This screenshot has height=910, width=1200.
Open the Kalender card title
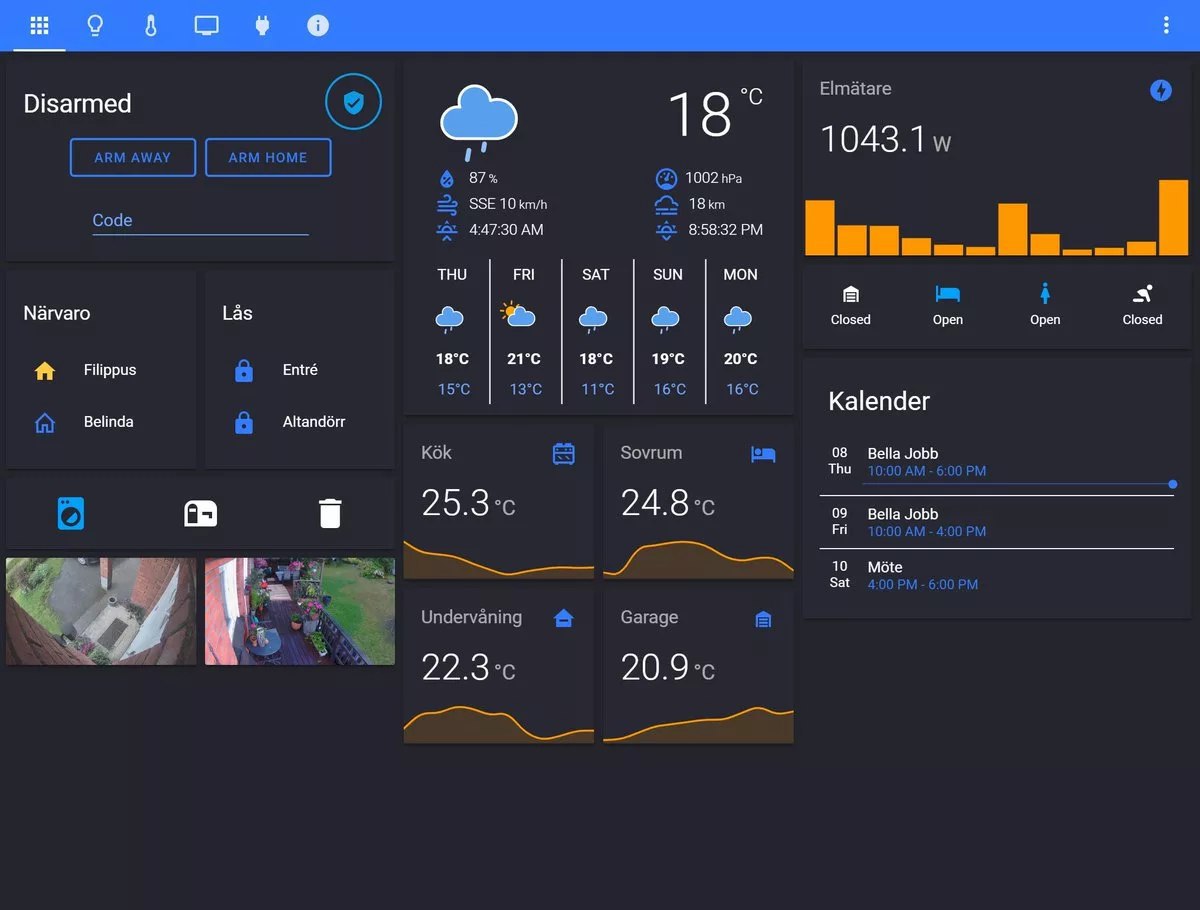(879, 401)
